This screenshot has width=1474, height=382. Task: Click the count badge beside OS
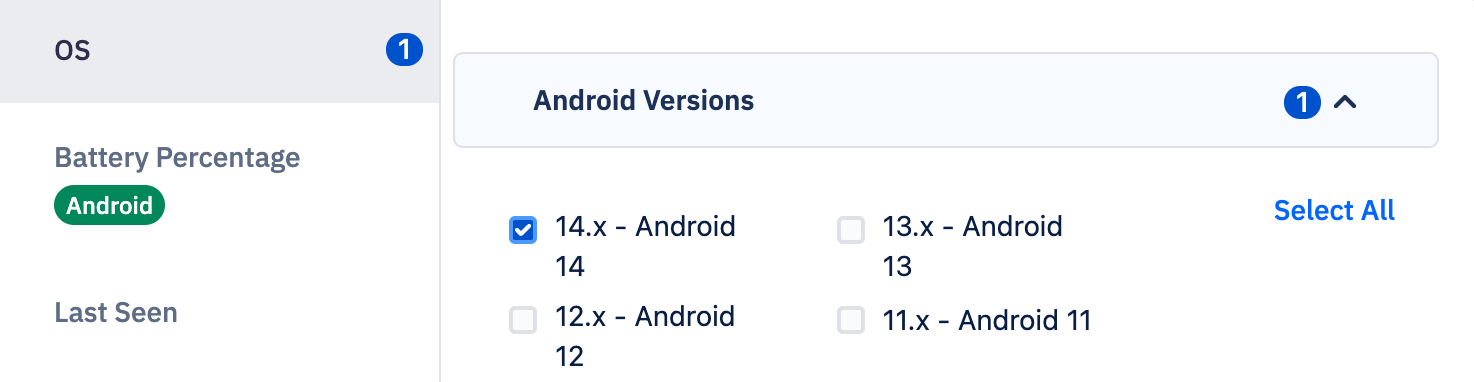click(404, 50)
